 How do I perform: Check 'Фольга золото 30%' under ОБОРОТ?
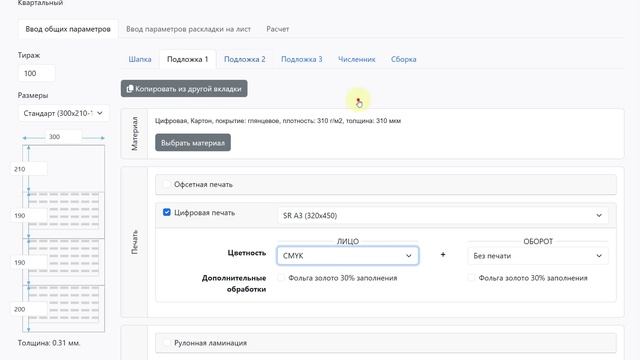[471, 278]
